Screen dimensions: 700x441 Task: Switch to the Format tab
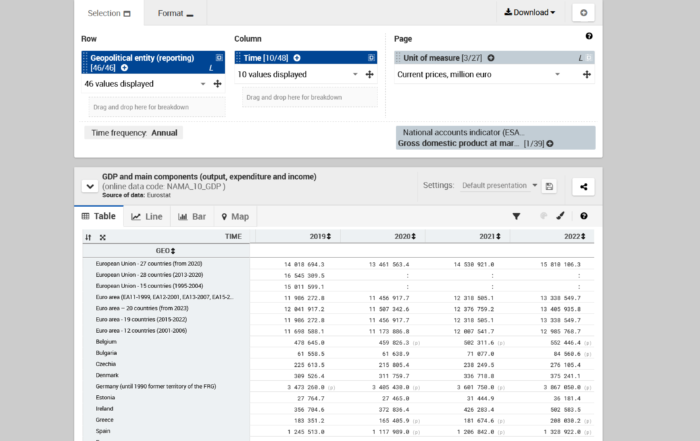(175, 13)
